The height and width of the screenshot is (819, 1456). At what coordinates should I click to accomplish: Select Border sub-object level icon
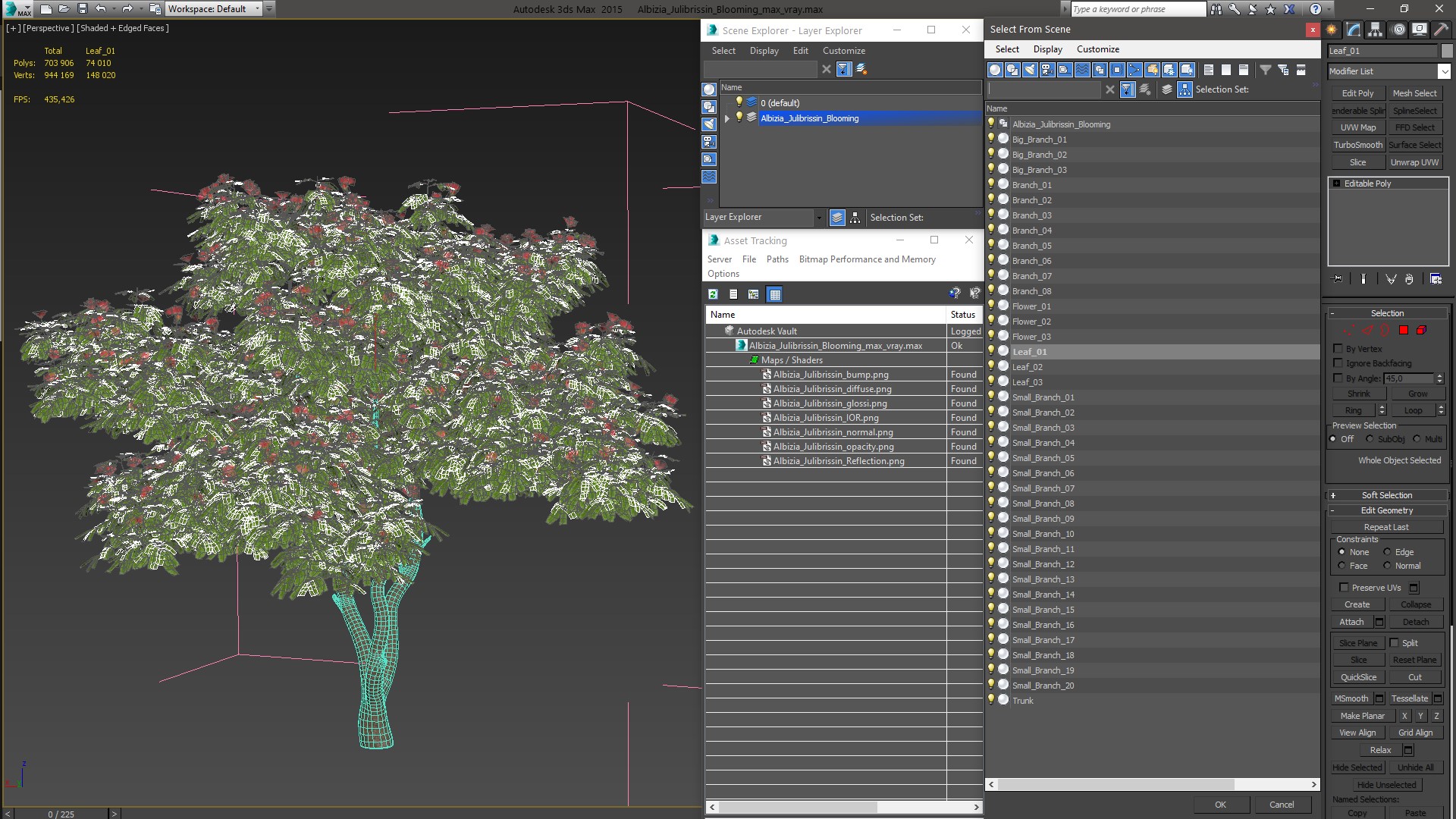click(x=1385, y=330)
